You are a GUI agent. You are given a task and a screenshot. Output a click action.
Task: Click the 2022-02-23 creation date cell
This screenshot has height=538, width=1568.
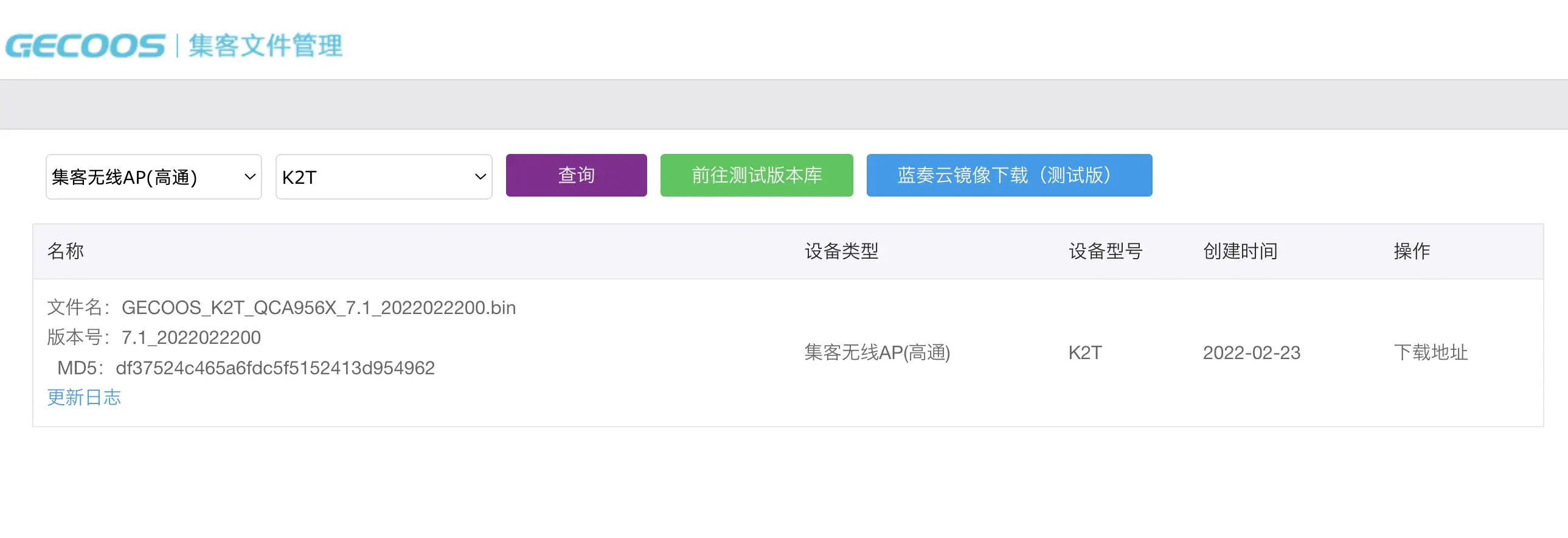[1252, 352]
